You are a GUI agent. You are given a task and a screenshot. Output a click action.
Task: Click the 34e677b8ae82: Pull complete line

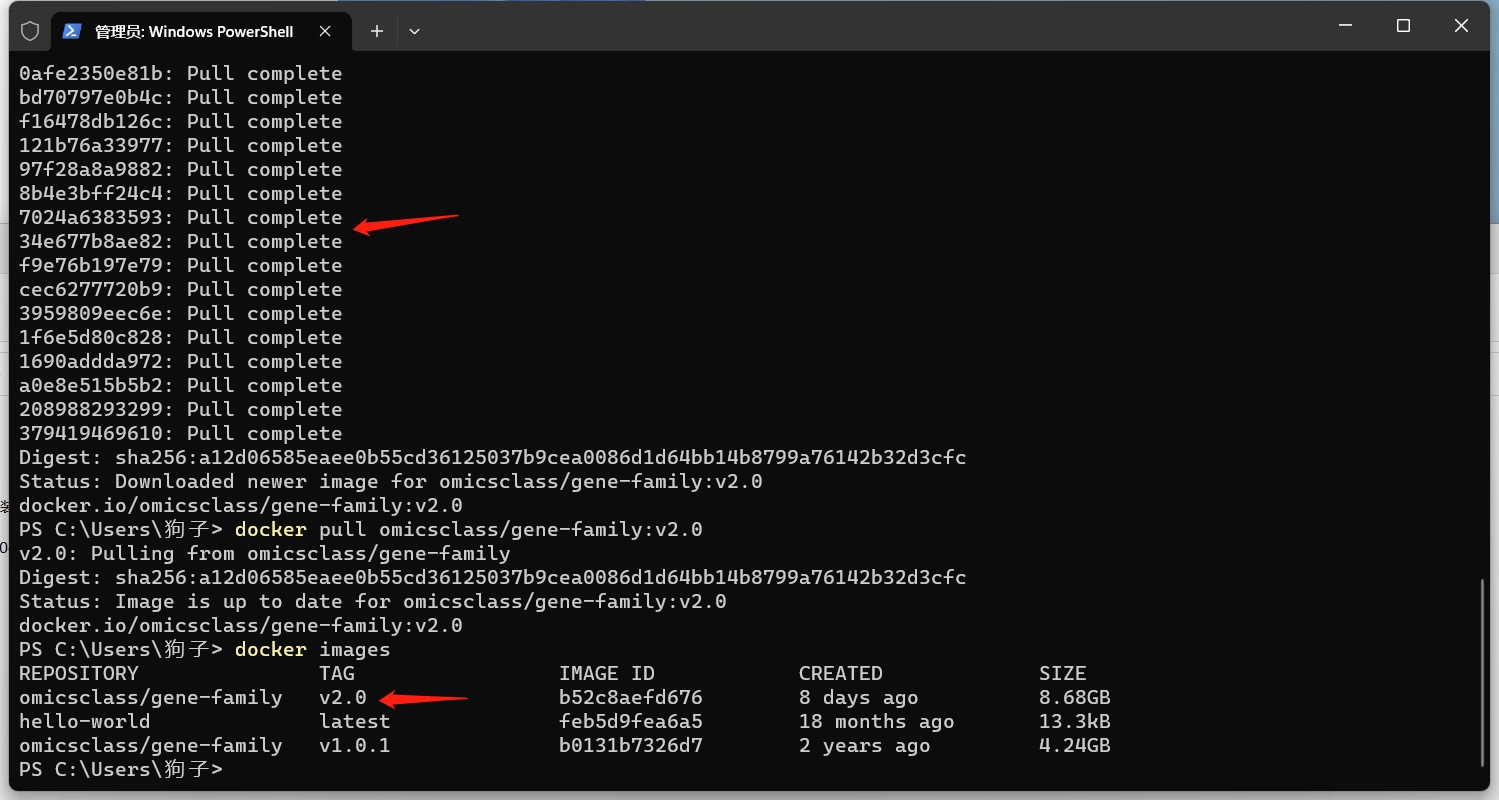tap(180, 242)
